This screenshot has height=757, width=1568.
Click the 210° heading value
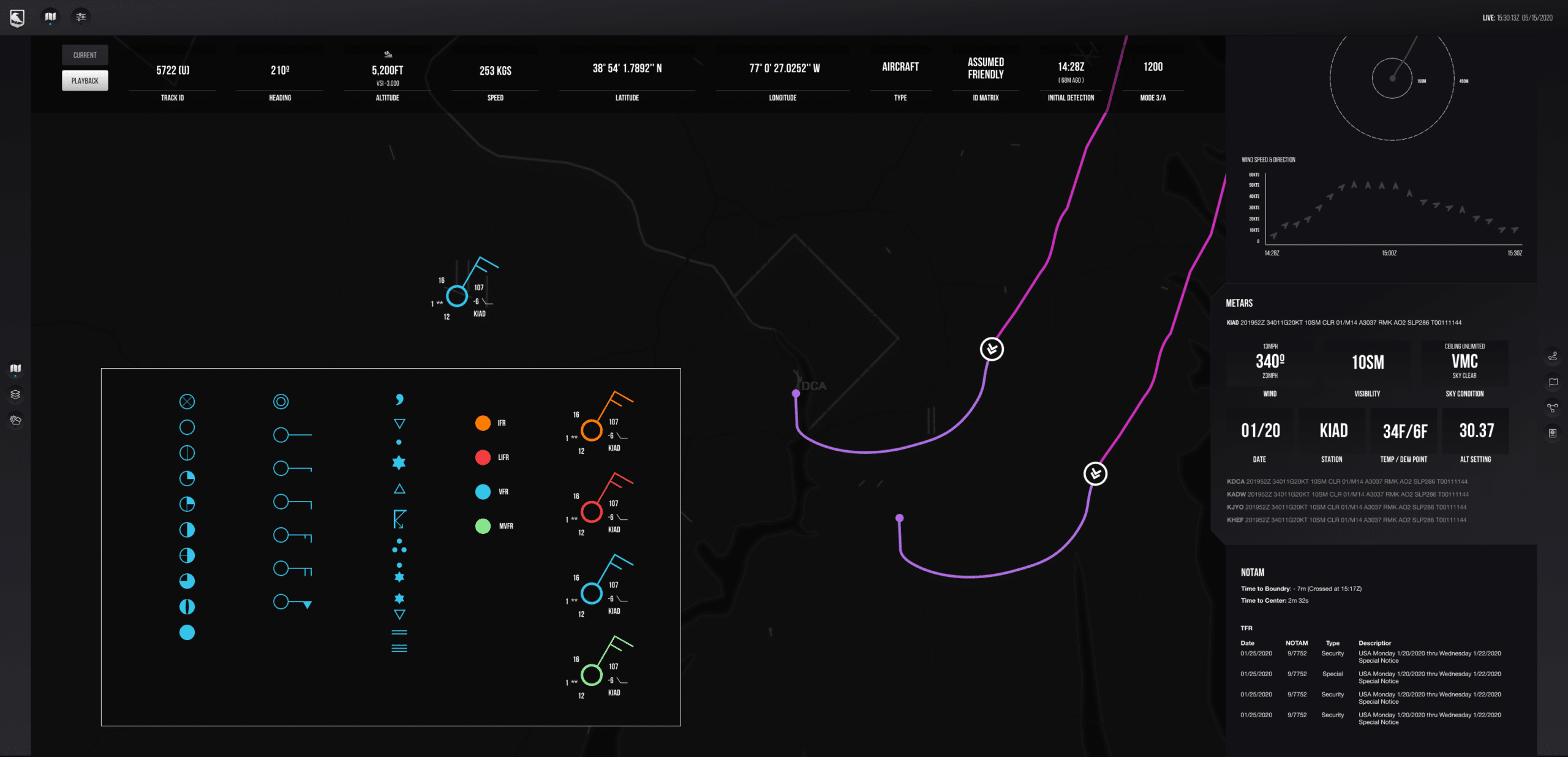click(280, 70)
